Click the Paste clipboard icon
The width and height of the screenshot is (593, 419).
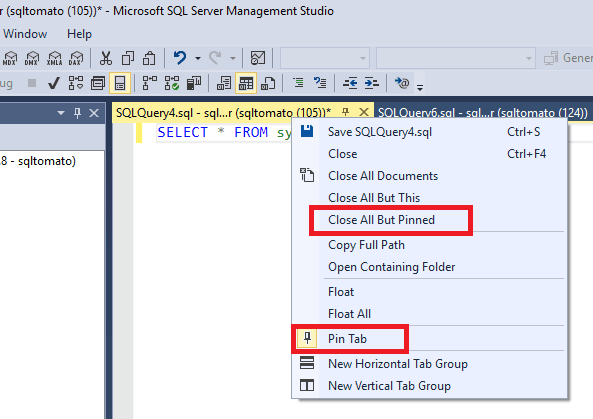(x=149, y=58)
